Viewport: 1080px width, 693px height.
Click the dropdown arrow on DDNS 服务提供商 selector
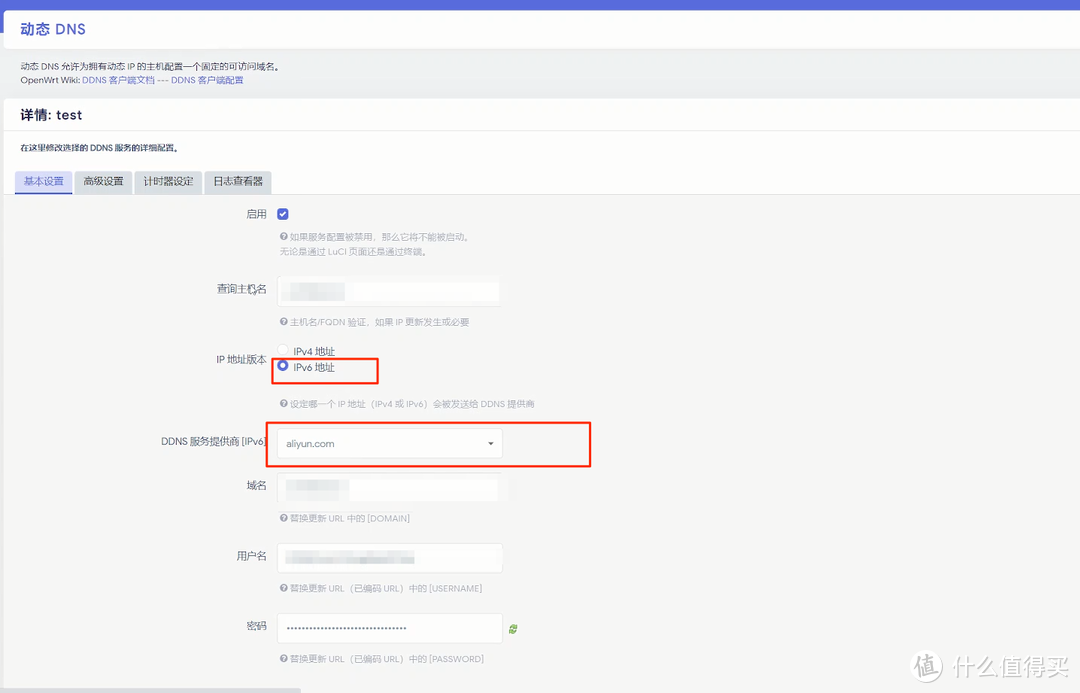pyautogui.click(x=490, y=443)
